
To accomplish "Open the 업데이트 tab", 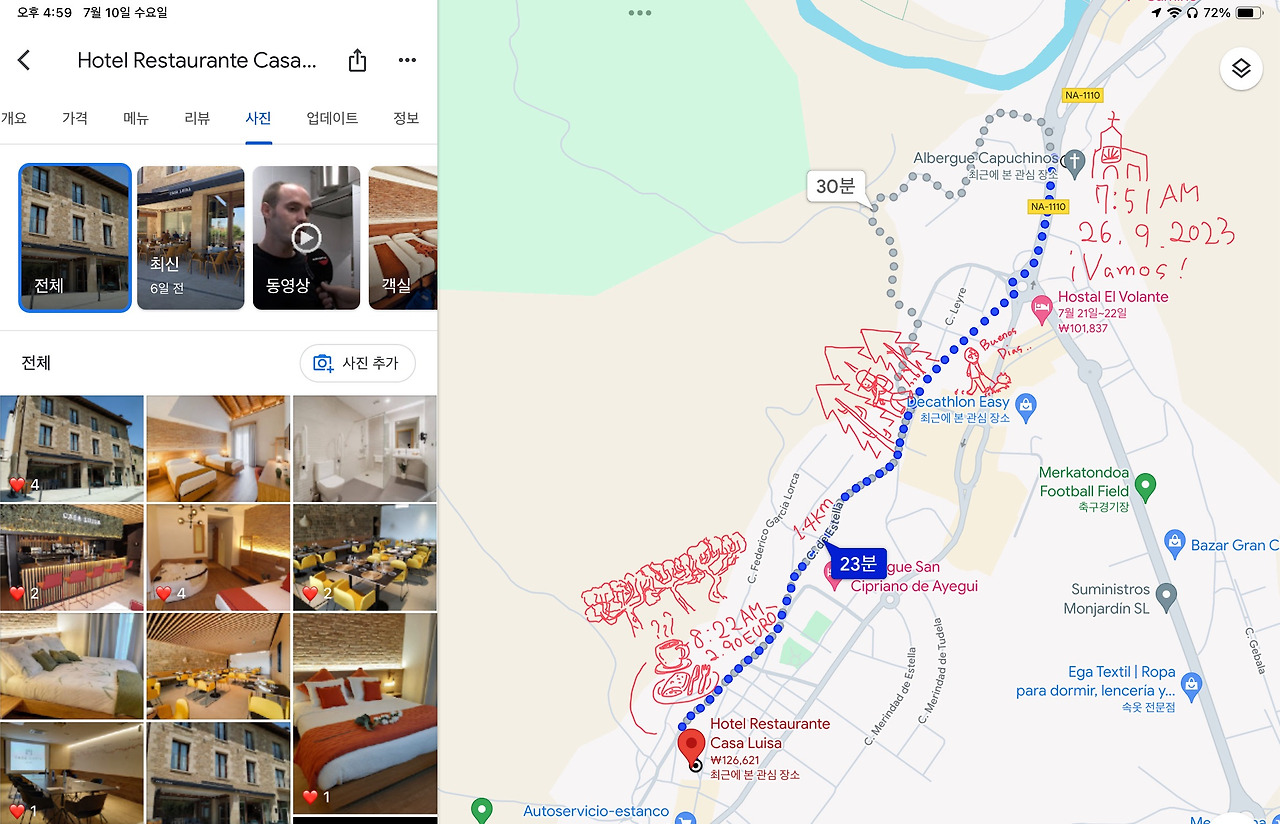I will [332, 118].
